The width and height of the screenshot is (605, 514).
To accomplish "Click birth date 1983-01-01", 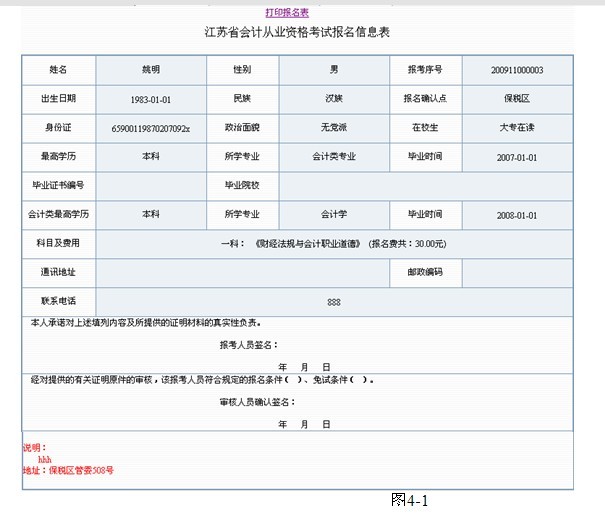I will coord(151,100).
